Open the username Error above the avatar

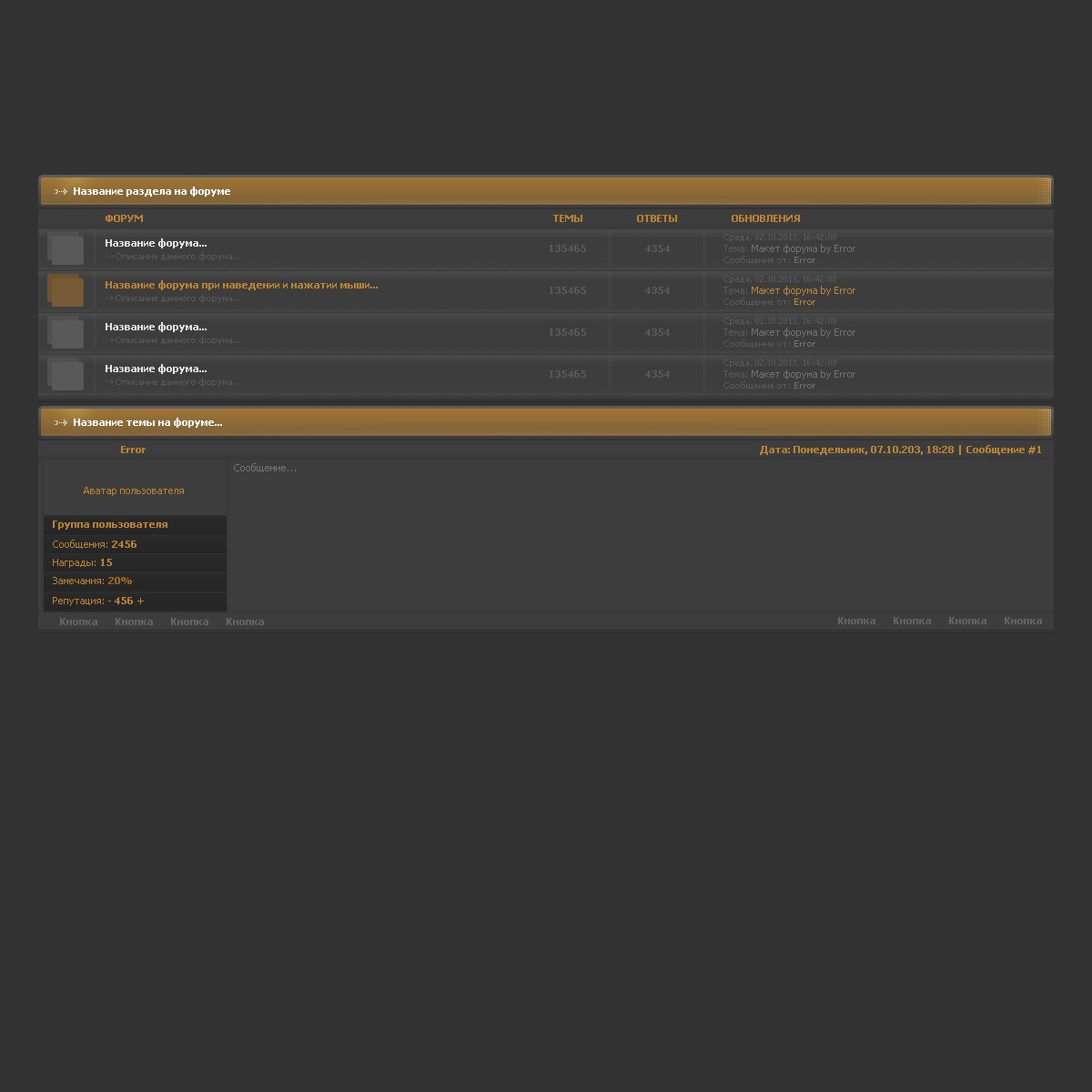pyautogui.click(x=133, y=450)
